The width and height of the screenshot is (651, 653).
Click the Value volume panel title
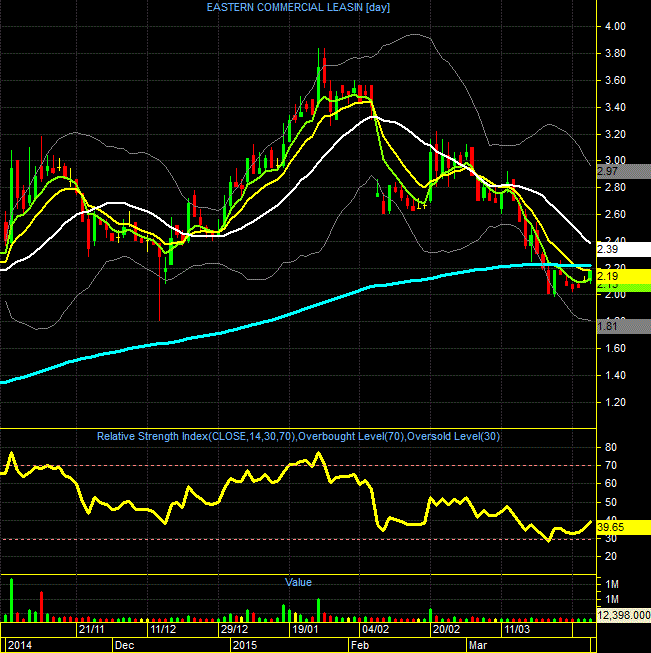pos(298,582)
